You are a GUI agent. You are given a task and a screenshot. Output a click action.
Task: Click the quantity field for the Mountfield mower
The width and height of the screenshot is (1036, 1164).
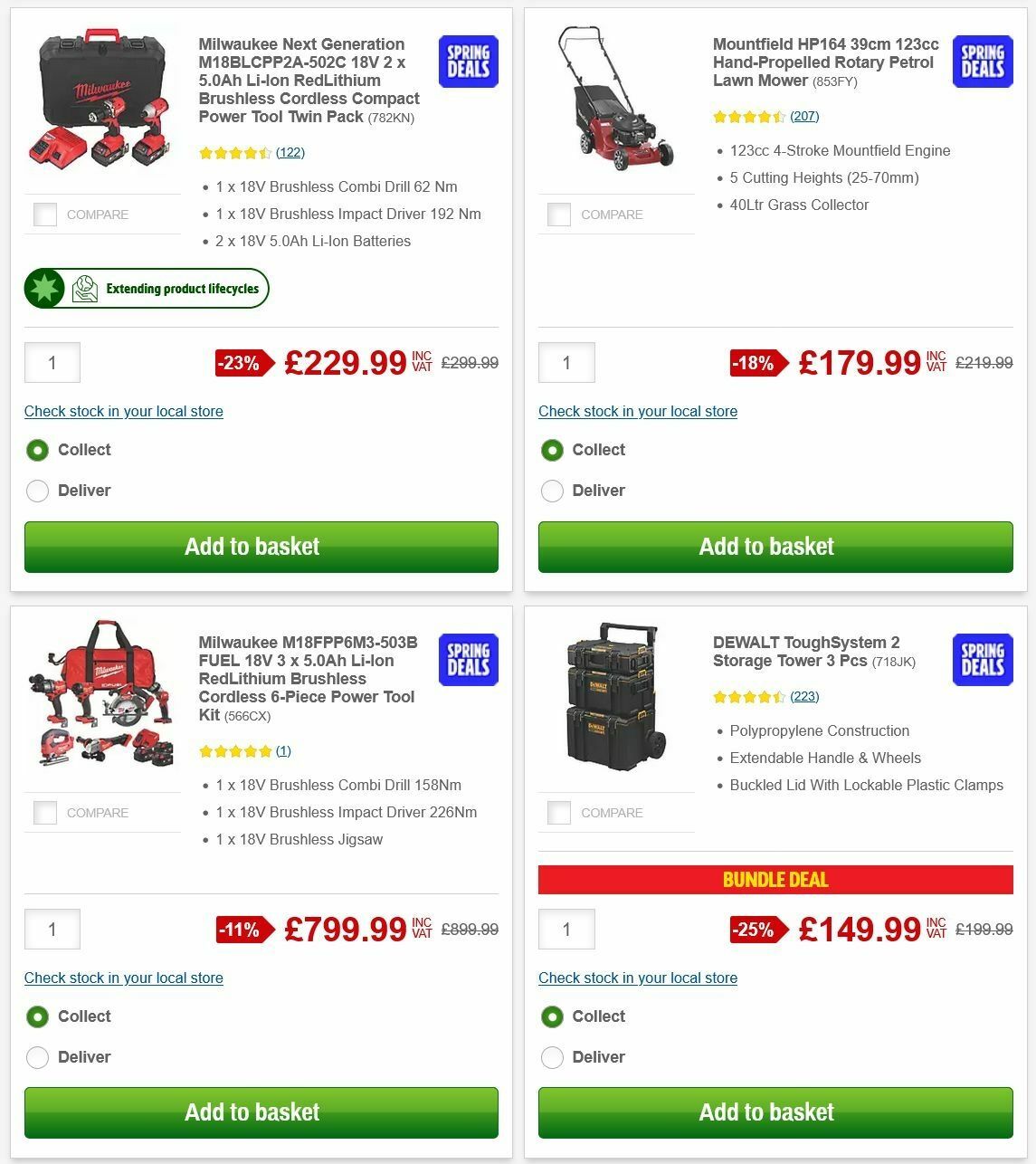(x=566, y=363)
